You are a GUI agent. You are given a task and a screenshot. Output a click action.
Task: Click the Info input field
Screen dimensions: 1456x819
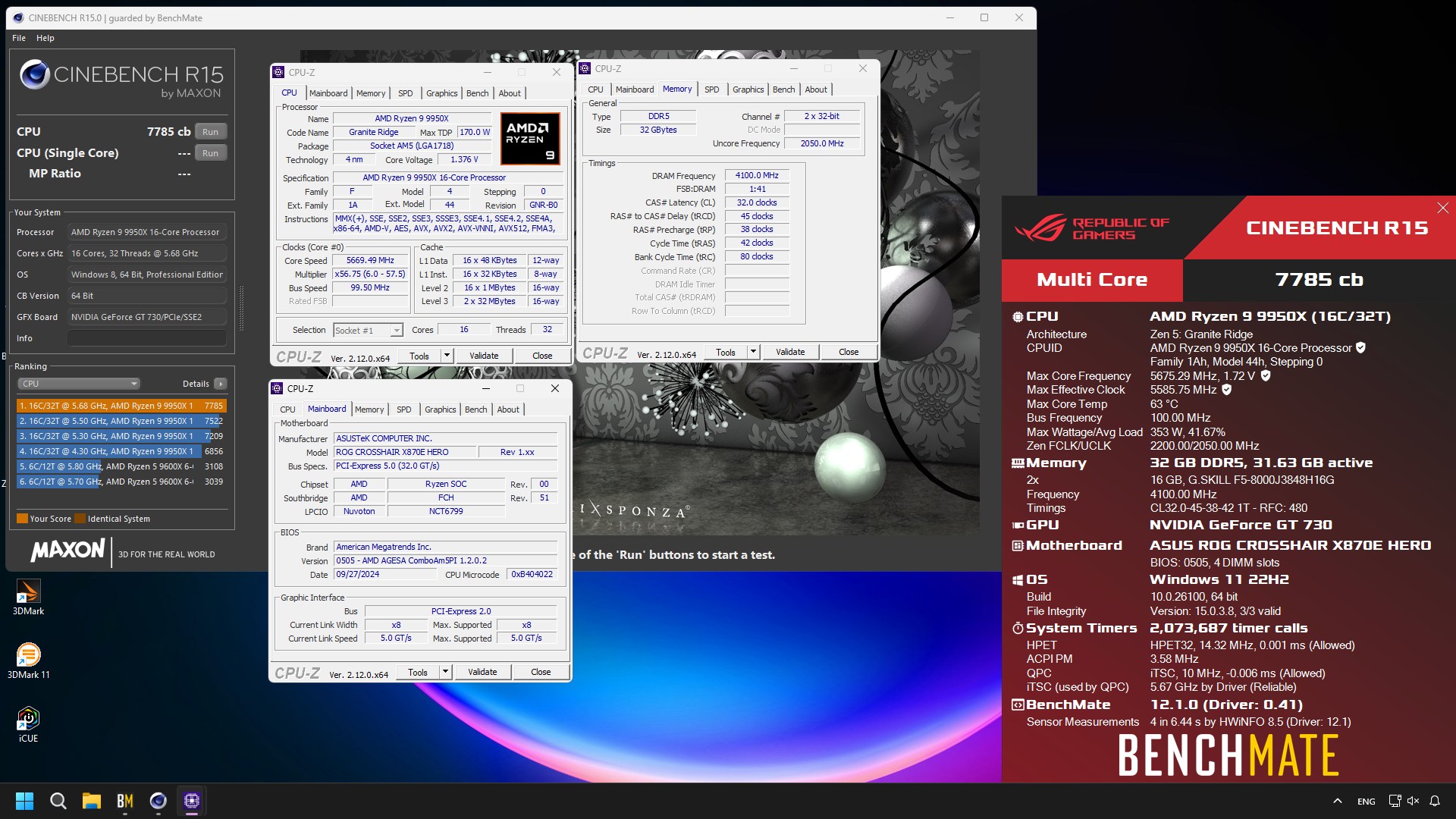click(147, 338)
